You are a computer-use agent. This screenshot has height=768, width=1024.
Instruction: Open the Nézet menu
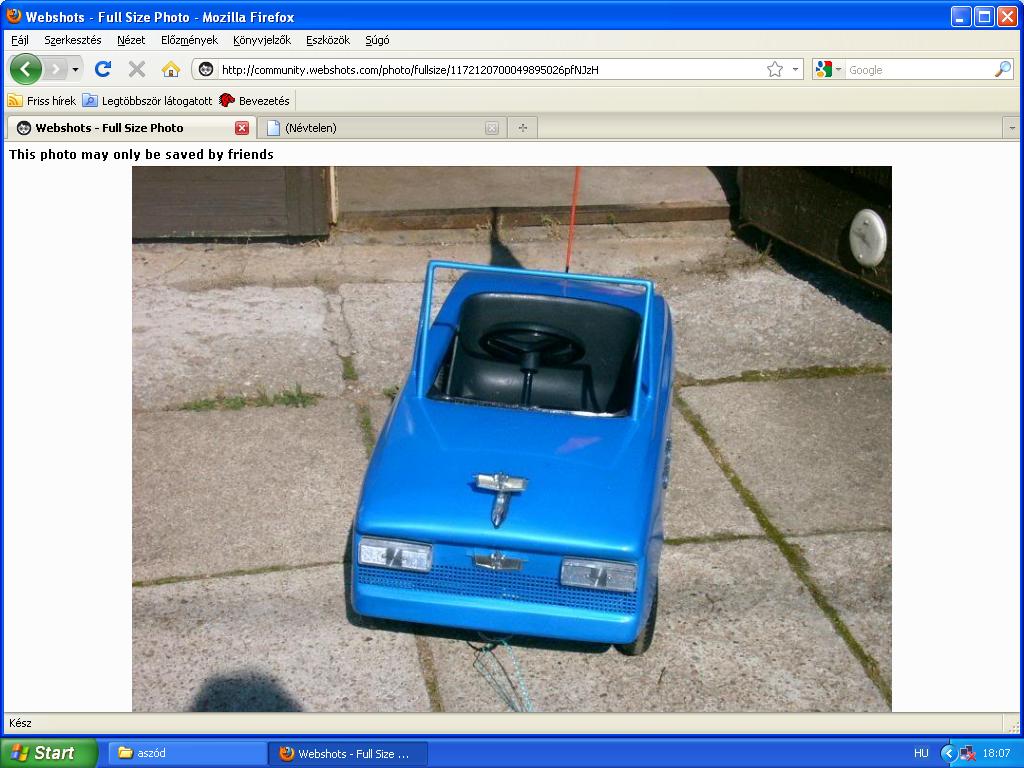tap(131, 40)
